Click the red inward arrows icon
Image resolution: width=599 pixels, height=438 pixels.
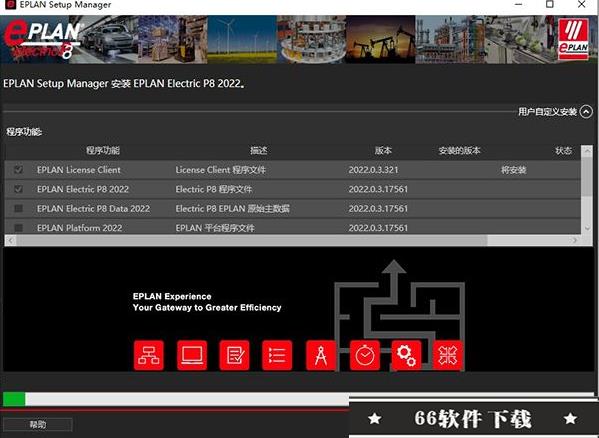click(448, 356)
